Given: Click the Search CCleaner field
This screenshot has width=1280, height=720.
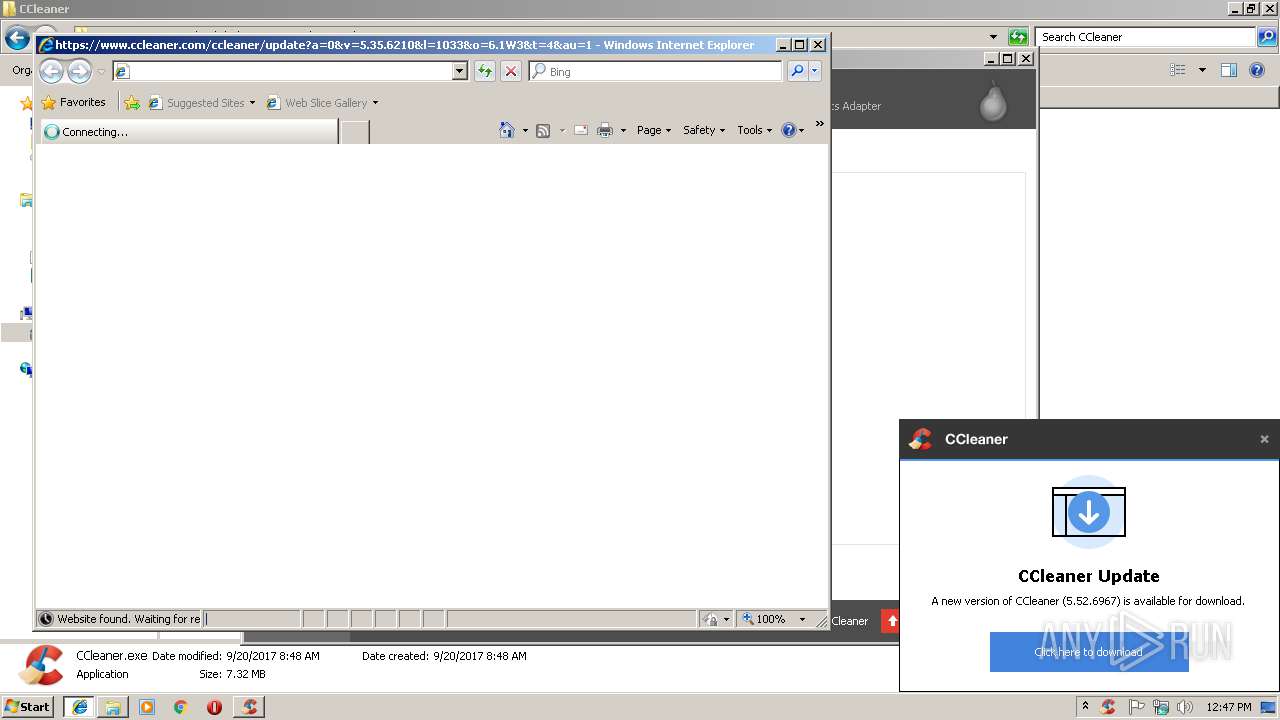Looking at the screenshot, I should coord(1146,37).
